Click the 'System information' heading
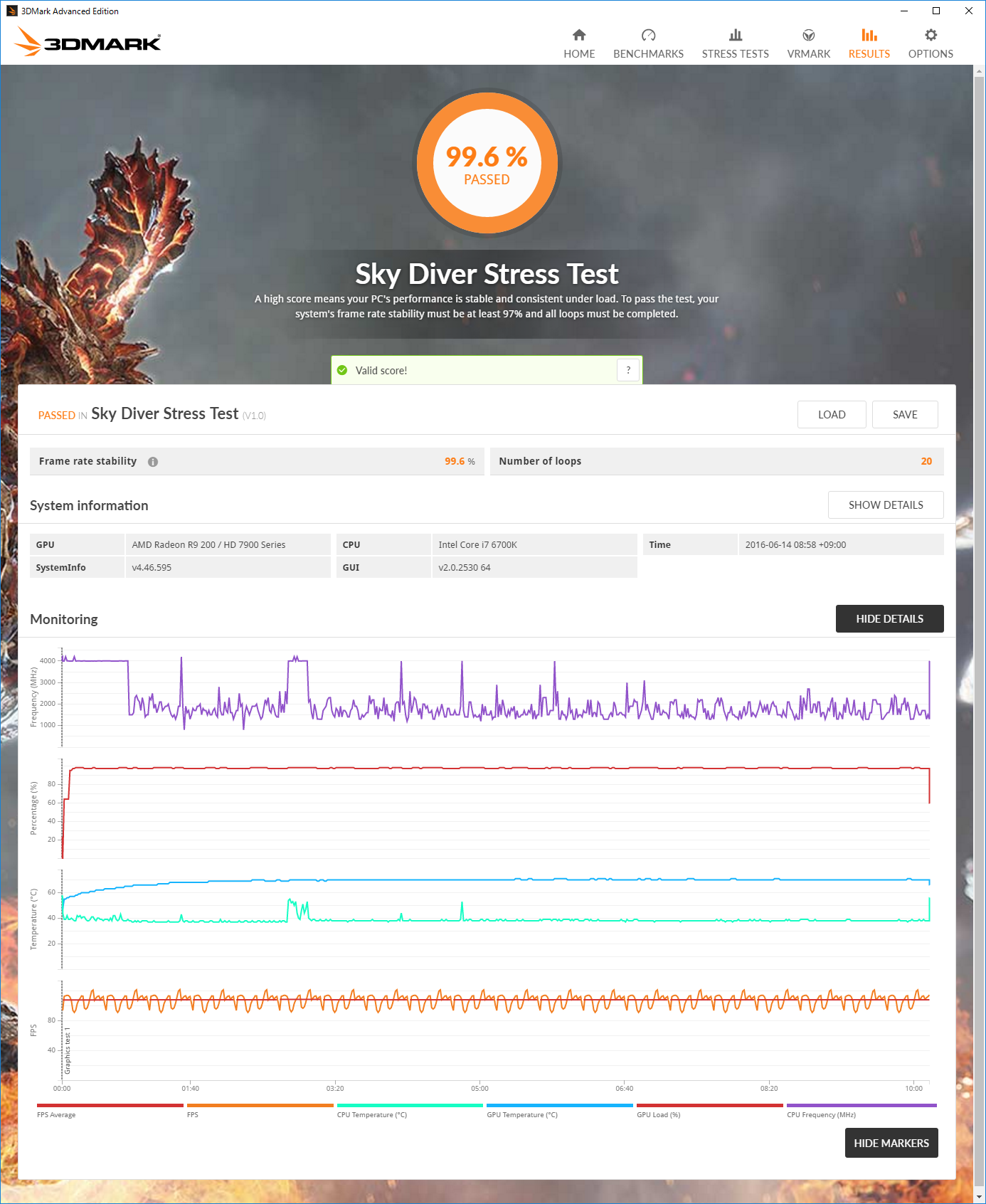This screenshot has height=1204, width=986. 89,506
